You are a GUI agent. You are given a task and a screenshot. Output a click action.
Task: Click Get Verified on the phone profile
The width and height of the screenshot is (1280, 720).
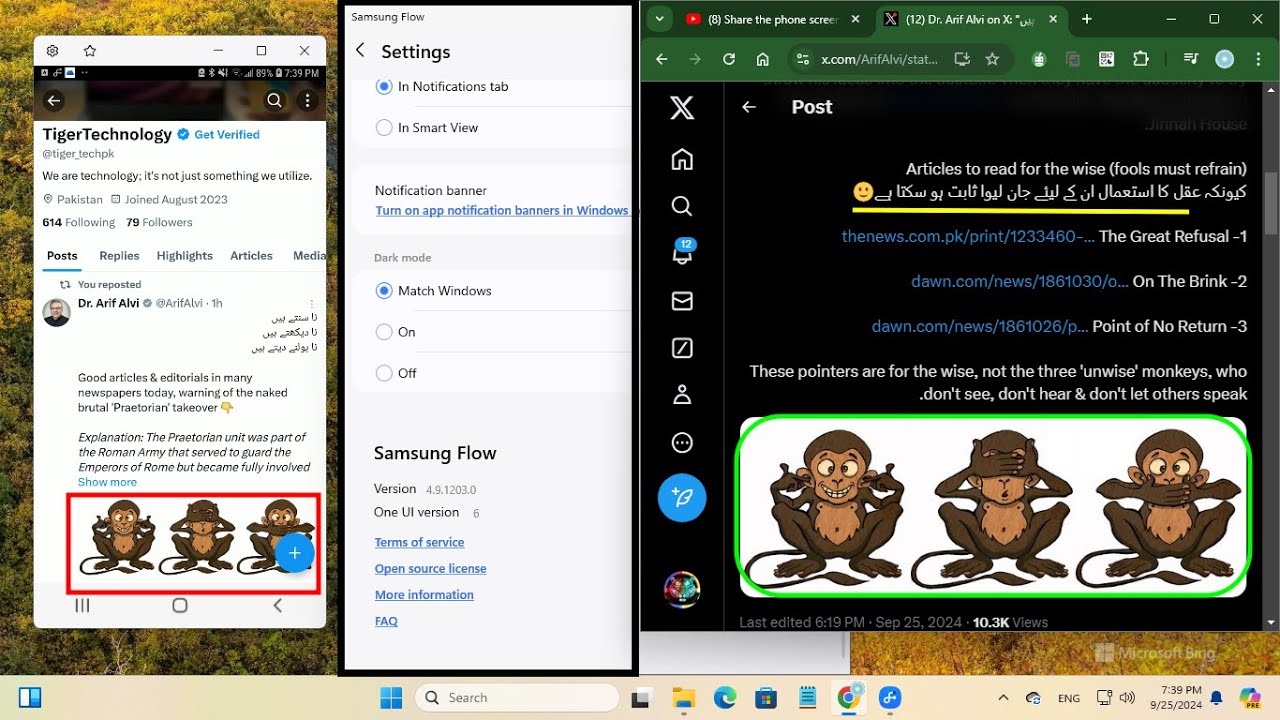[227, 135]
